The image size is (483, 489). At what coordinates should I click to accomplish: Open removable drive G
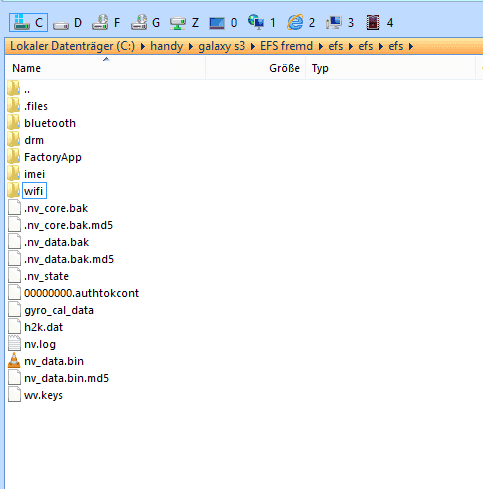[x=145, y=23]
